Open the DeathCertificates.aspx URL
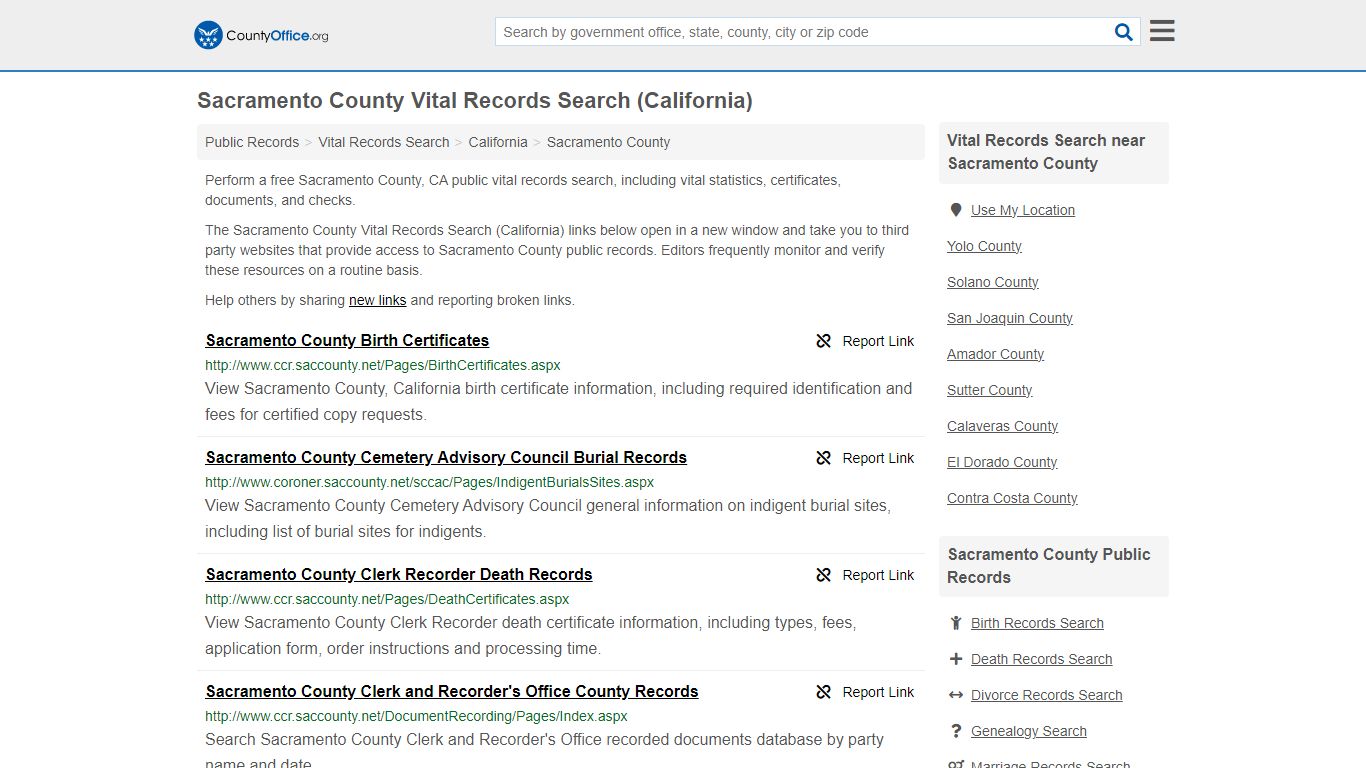Image resolution: width=1366 pixels, height=768 pixels. [387, 599]
